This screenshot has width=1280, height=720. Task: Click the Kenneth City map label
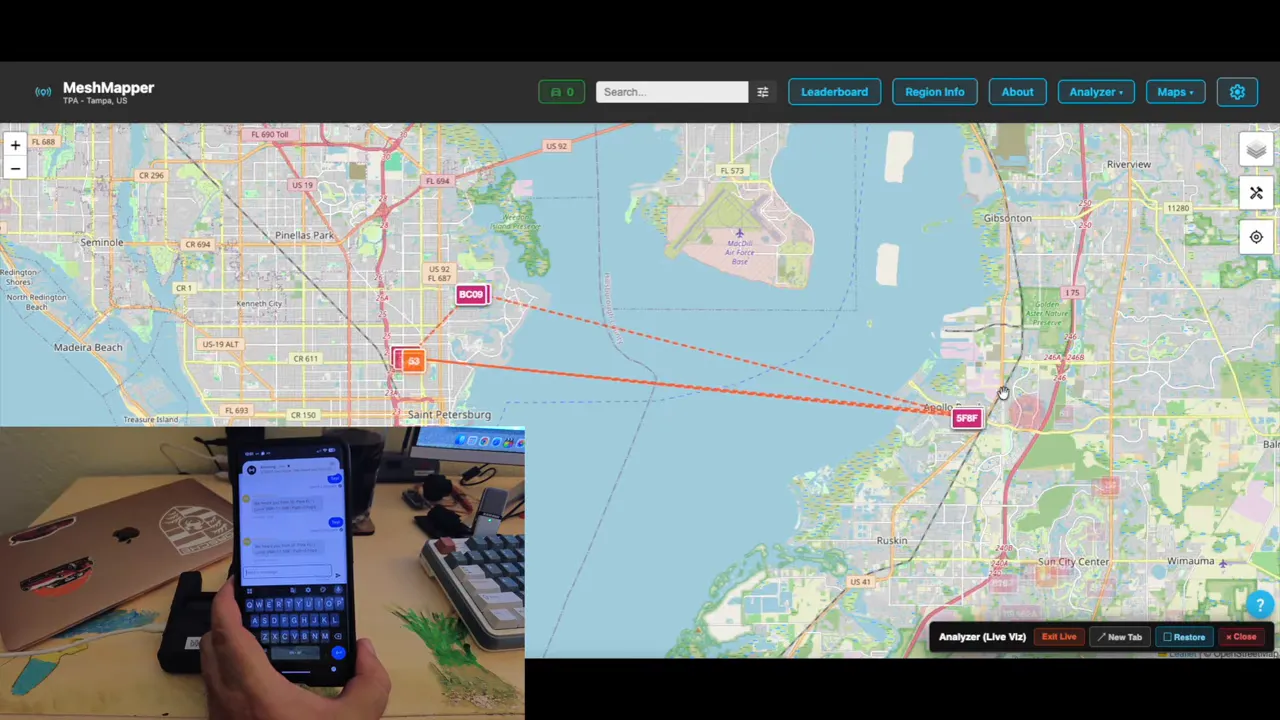click(x=259, y=304)
